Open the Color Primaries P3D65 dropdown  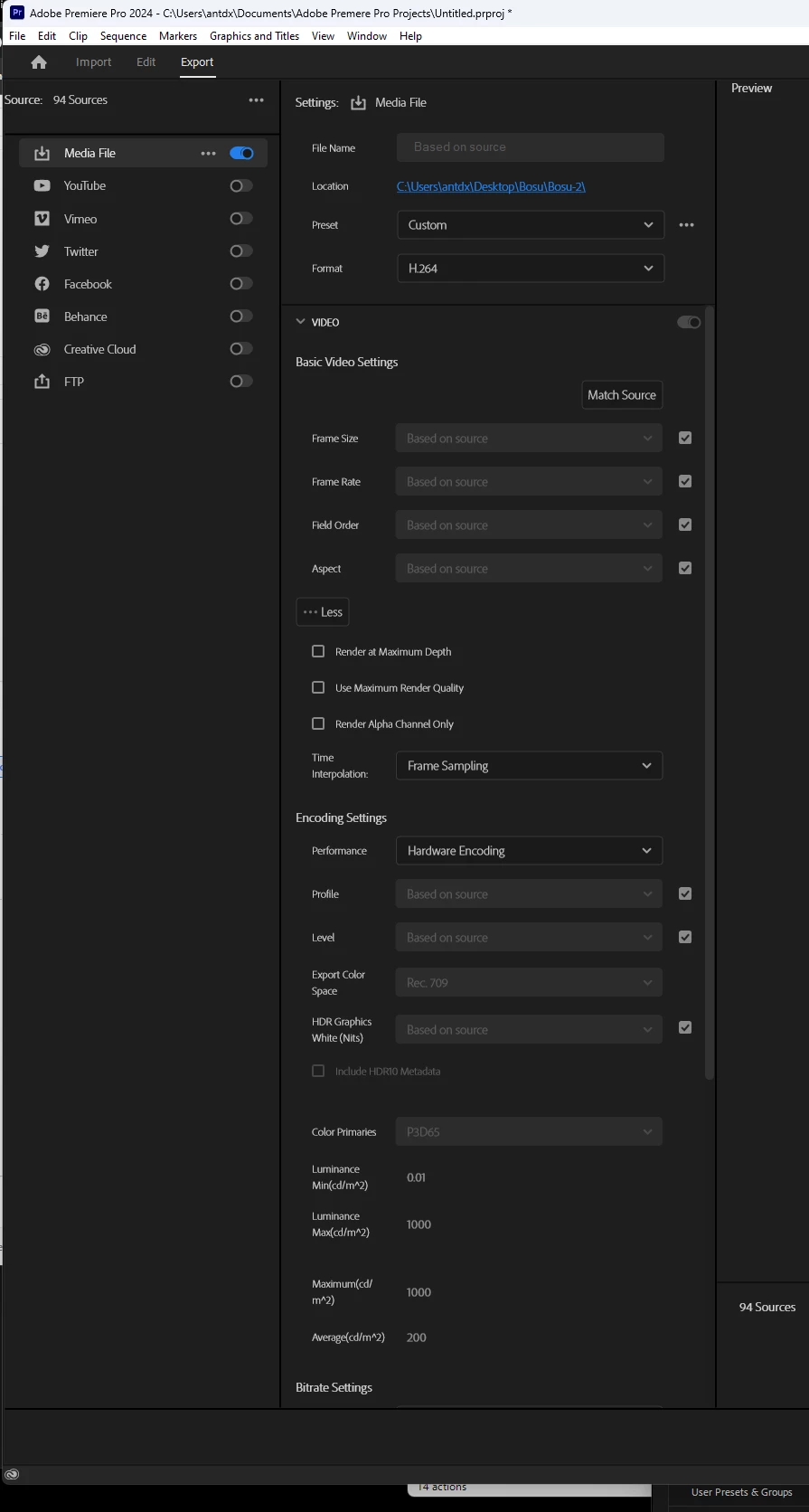point(530,1132)
